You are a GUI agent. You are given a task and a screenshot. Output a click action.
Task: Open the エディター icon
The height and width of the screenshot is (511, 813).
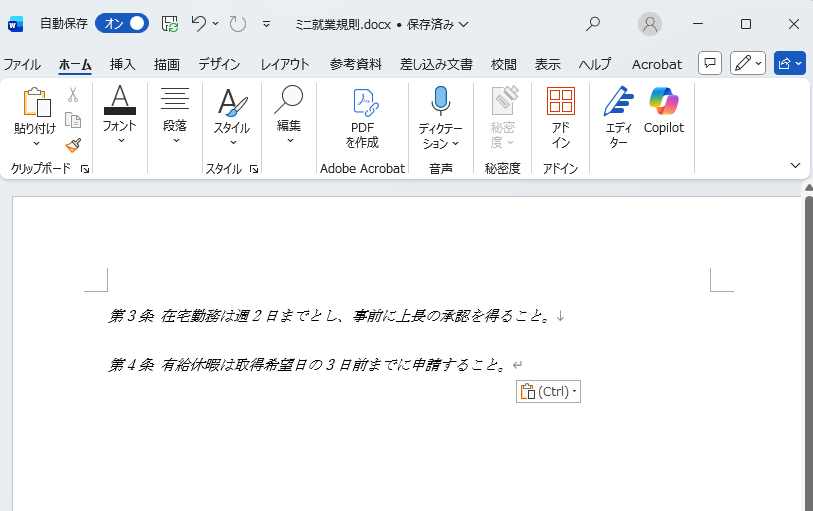click(619, 117)
